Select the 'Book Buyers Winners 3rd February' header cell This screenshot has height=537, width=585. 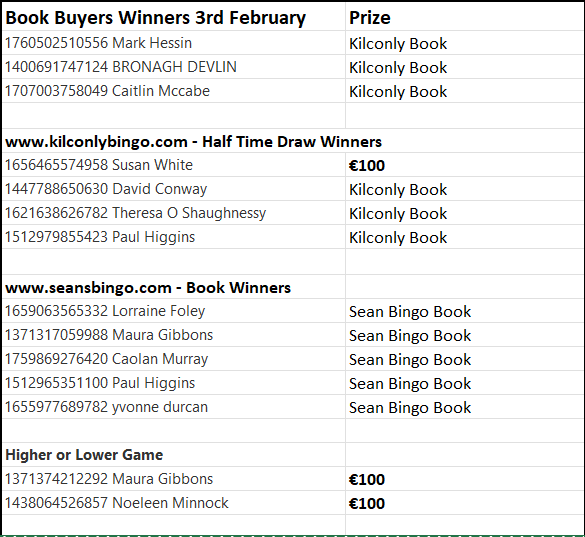pos(174,18)
